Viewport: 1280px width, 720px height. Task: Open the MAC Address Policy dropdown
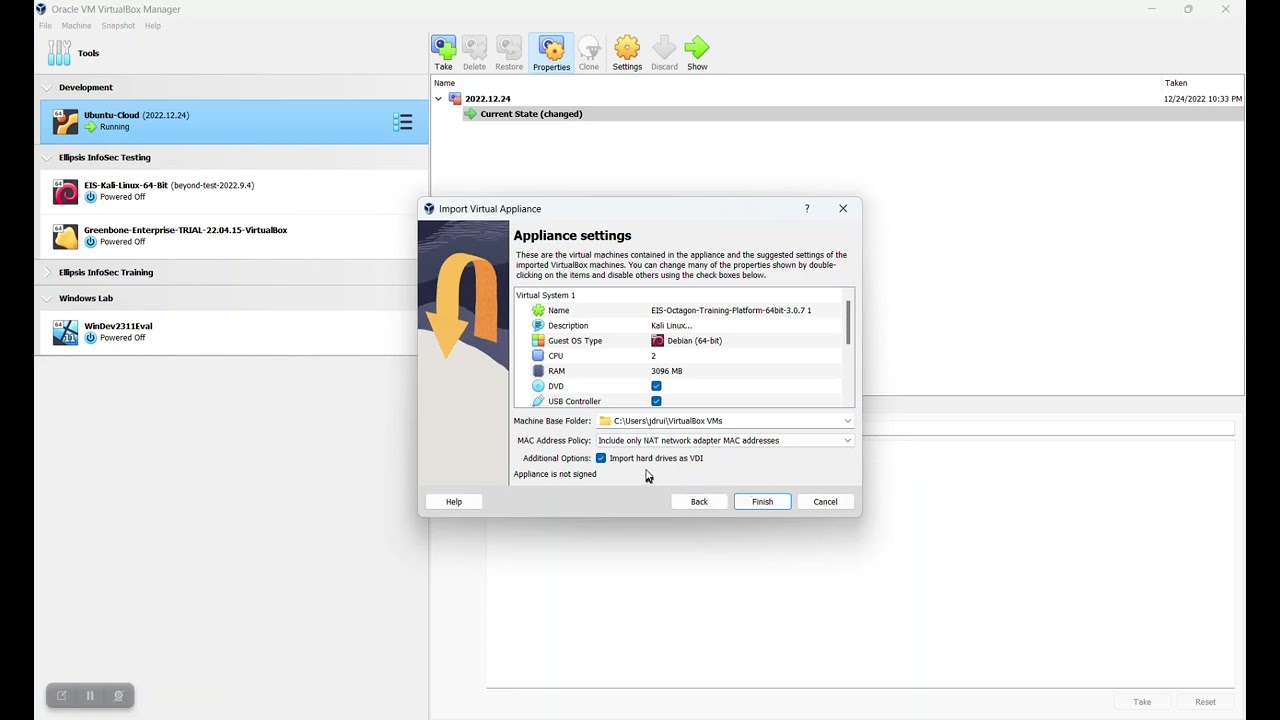(x=847, y=440)
